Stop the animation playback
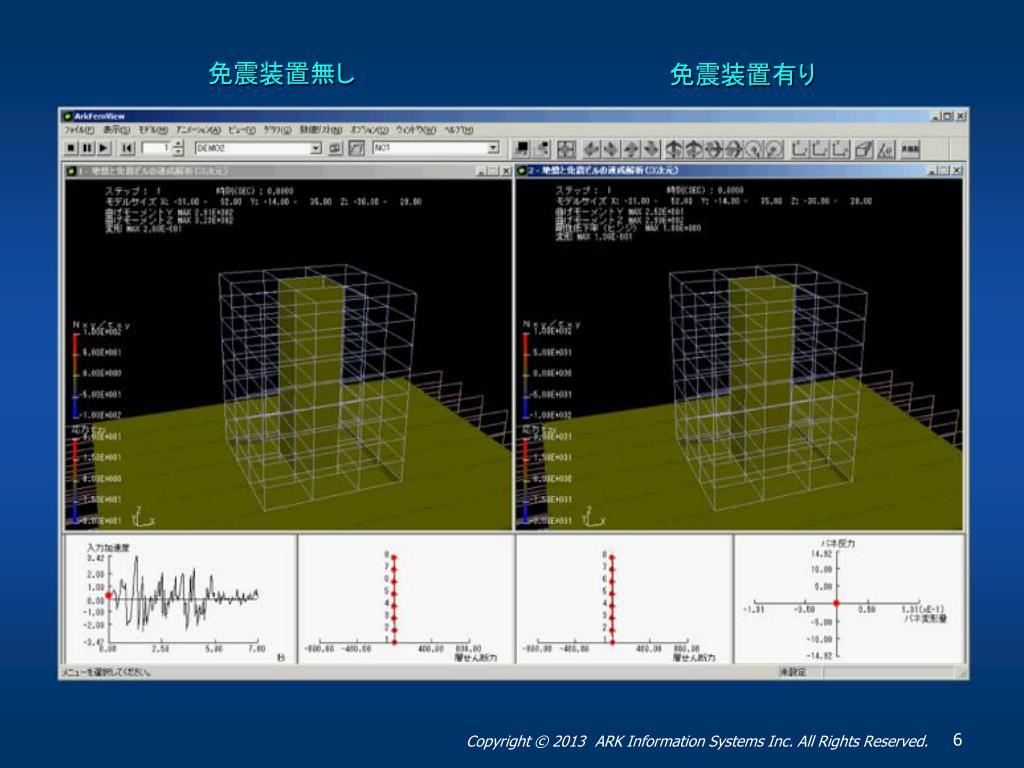 point(72,148)
